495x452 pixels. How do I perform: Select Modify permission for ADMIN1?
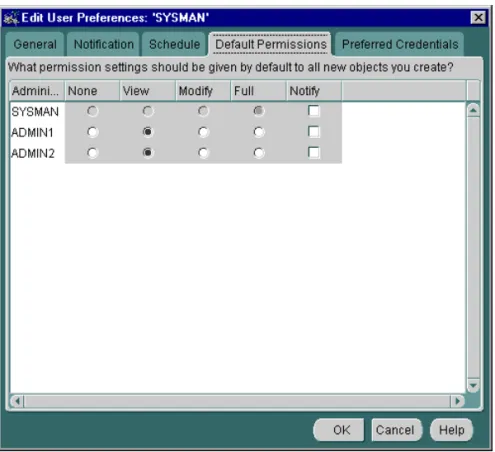(203, 132)
